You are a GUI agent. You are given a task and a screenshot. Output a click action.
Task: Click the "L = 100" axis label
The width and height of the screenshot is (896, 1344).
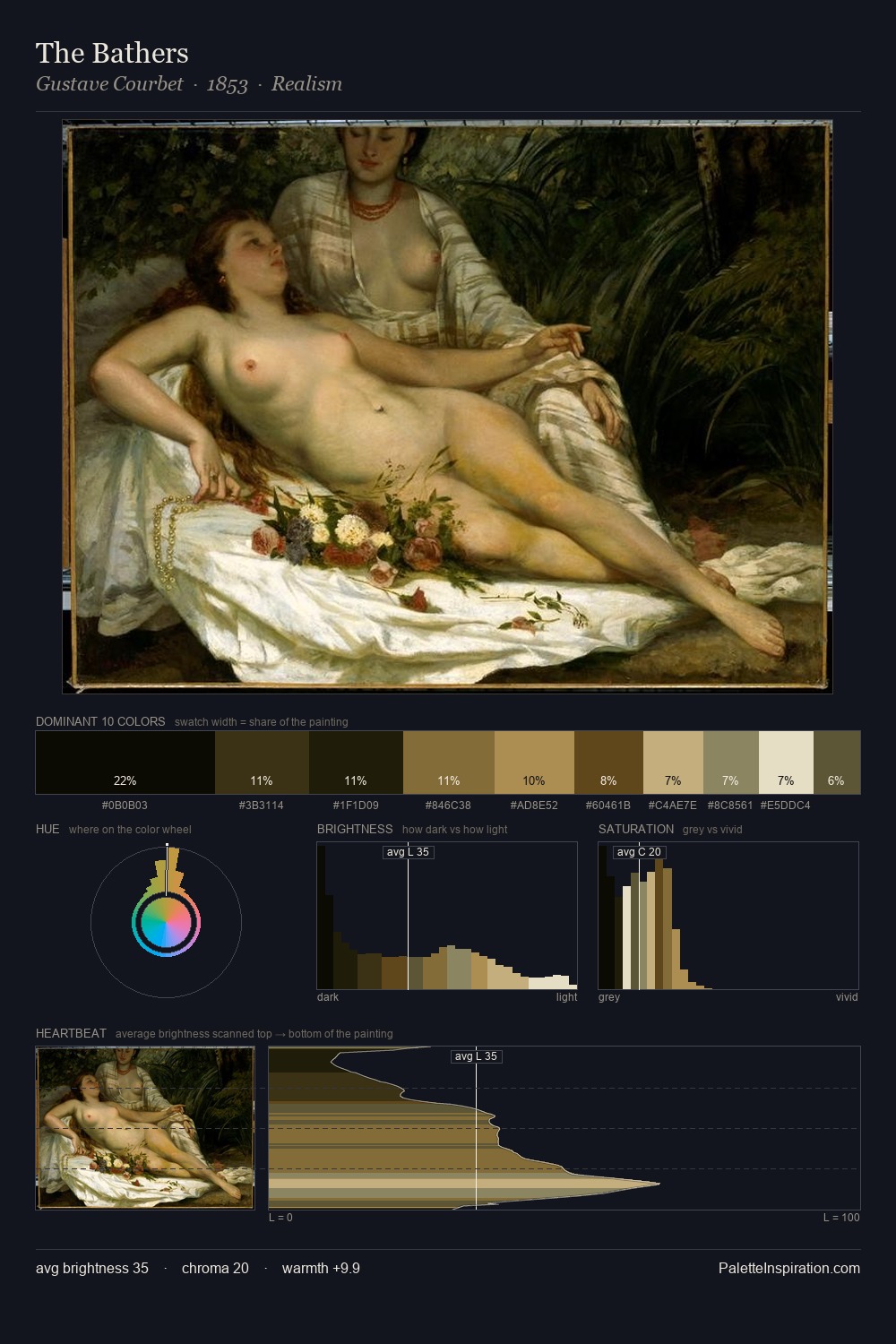[x=841, y=1218]
